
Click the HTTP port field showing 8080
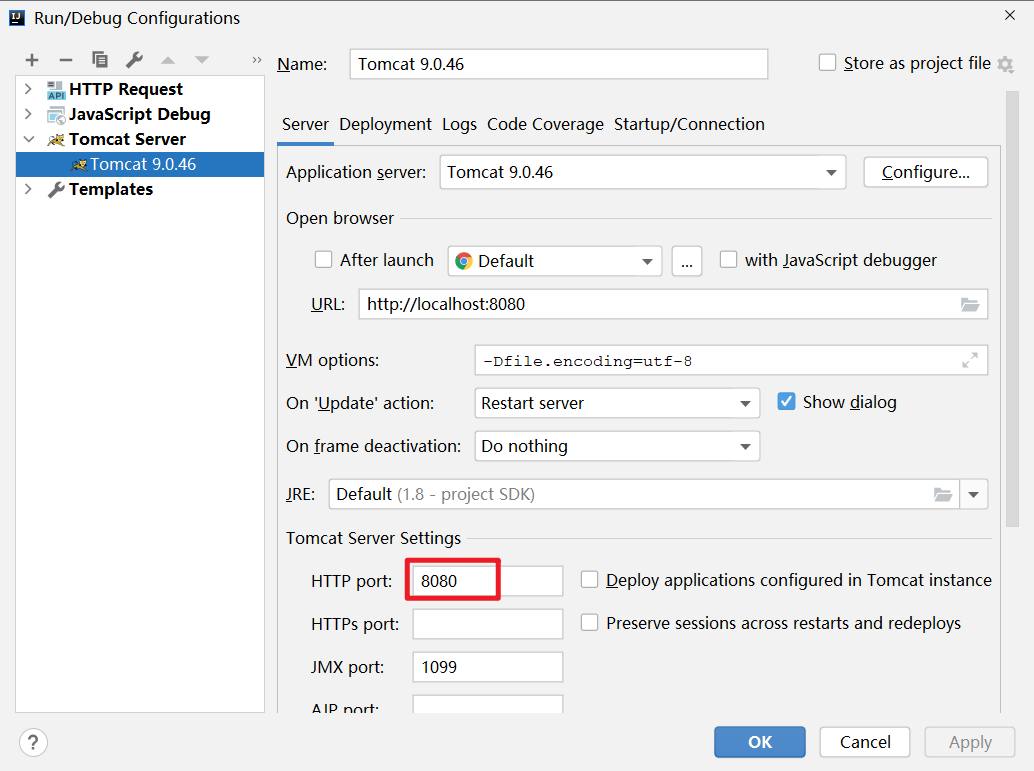488,581
